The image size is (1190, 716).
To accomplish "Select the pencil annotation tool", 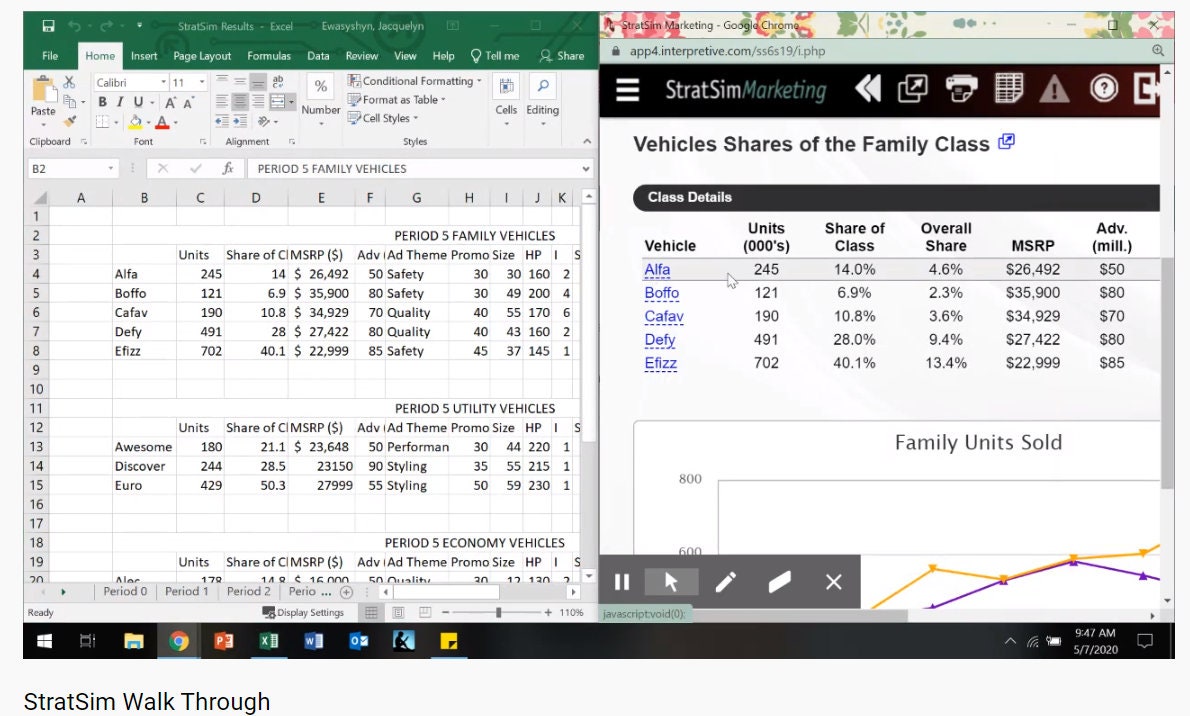I will click(727, 580).
